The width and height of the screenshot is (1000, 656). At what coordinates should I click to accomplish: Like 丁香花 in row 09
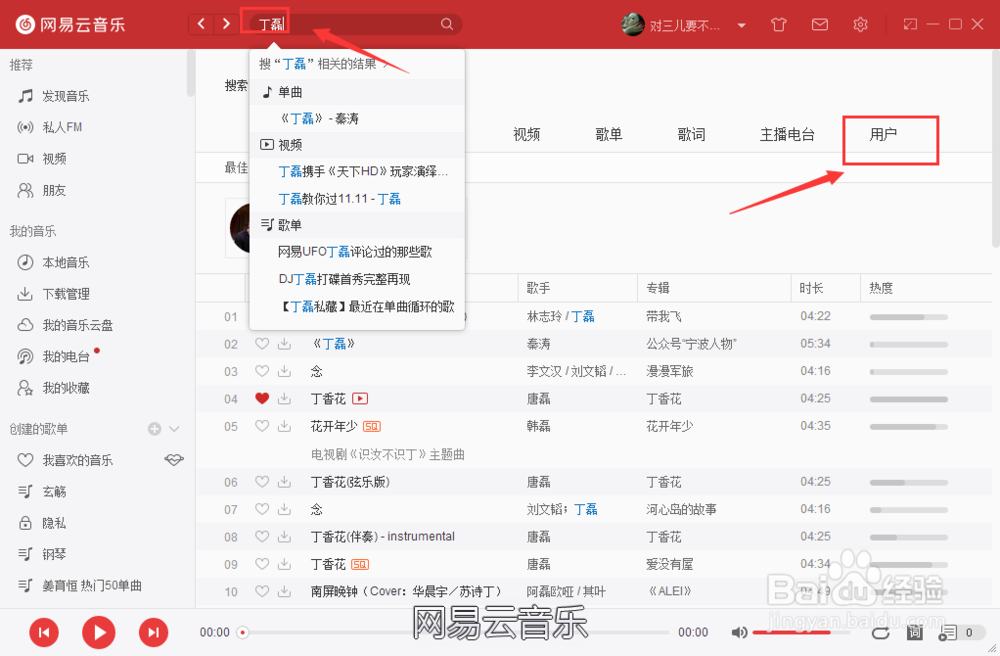coord(262,564)
